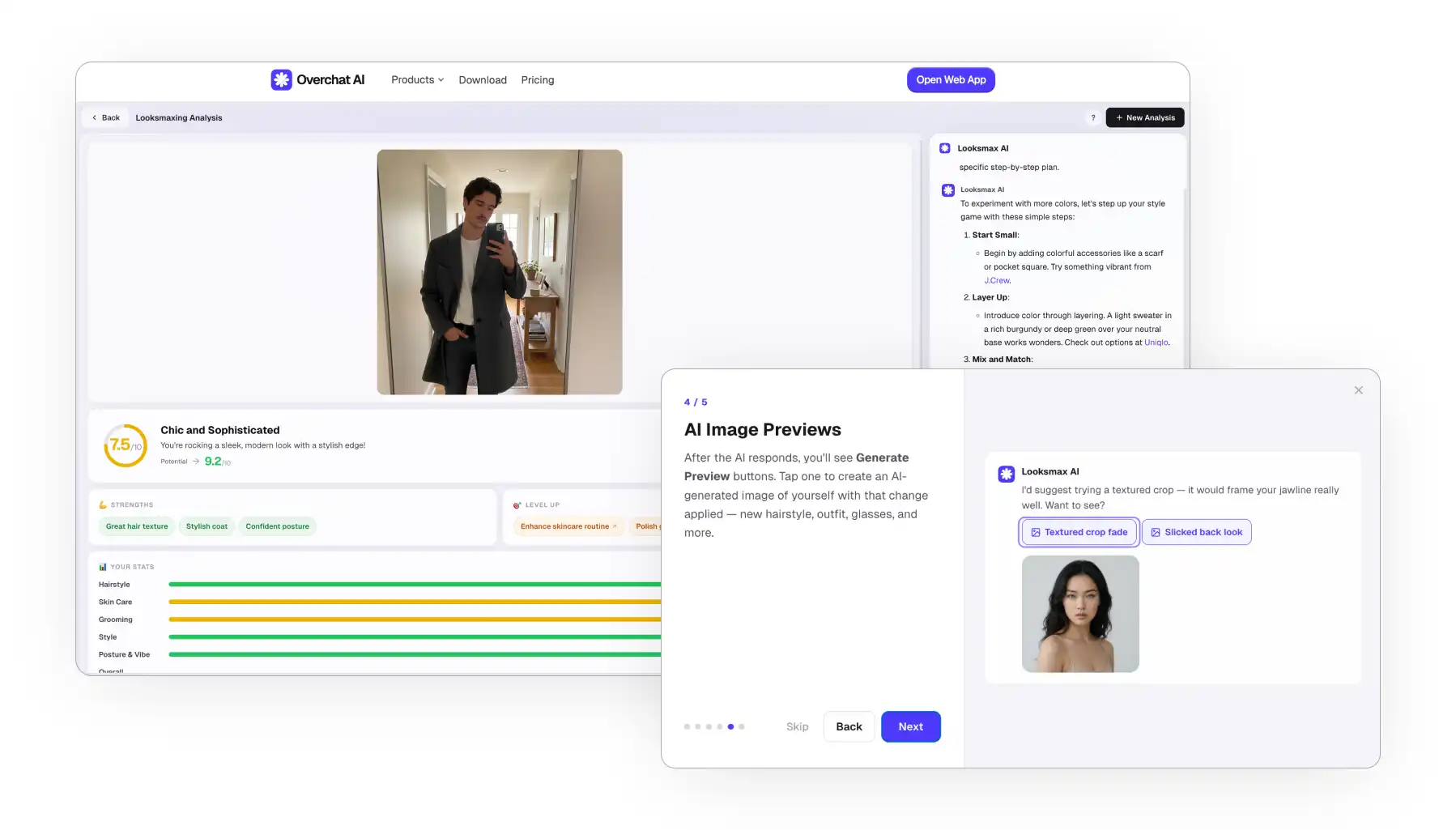1456x830 pixels.
Task: Go to the Download menu item
Action: [x=482, y=79]
